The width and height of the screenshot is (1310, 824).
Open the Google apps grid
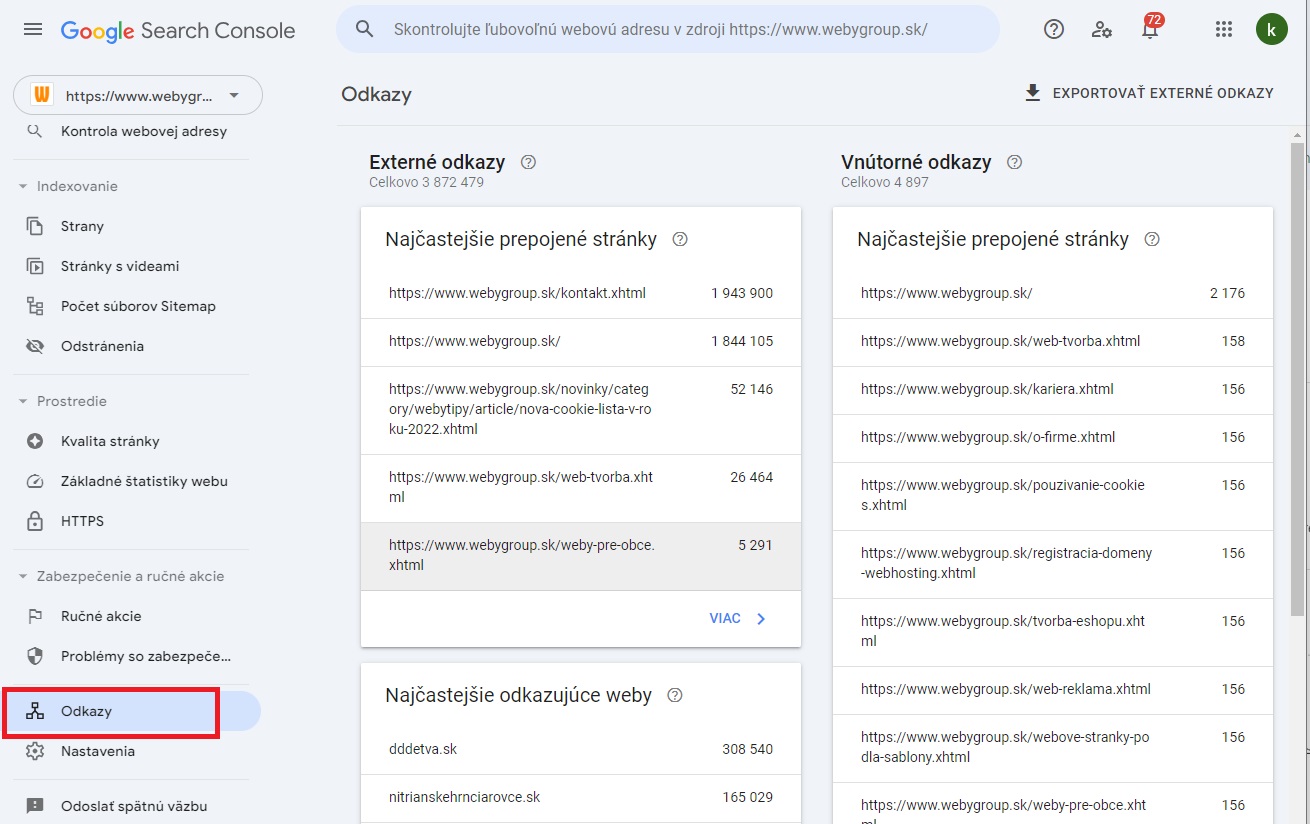[1223, 29]
